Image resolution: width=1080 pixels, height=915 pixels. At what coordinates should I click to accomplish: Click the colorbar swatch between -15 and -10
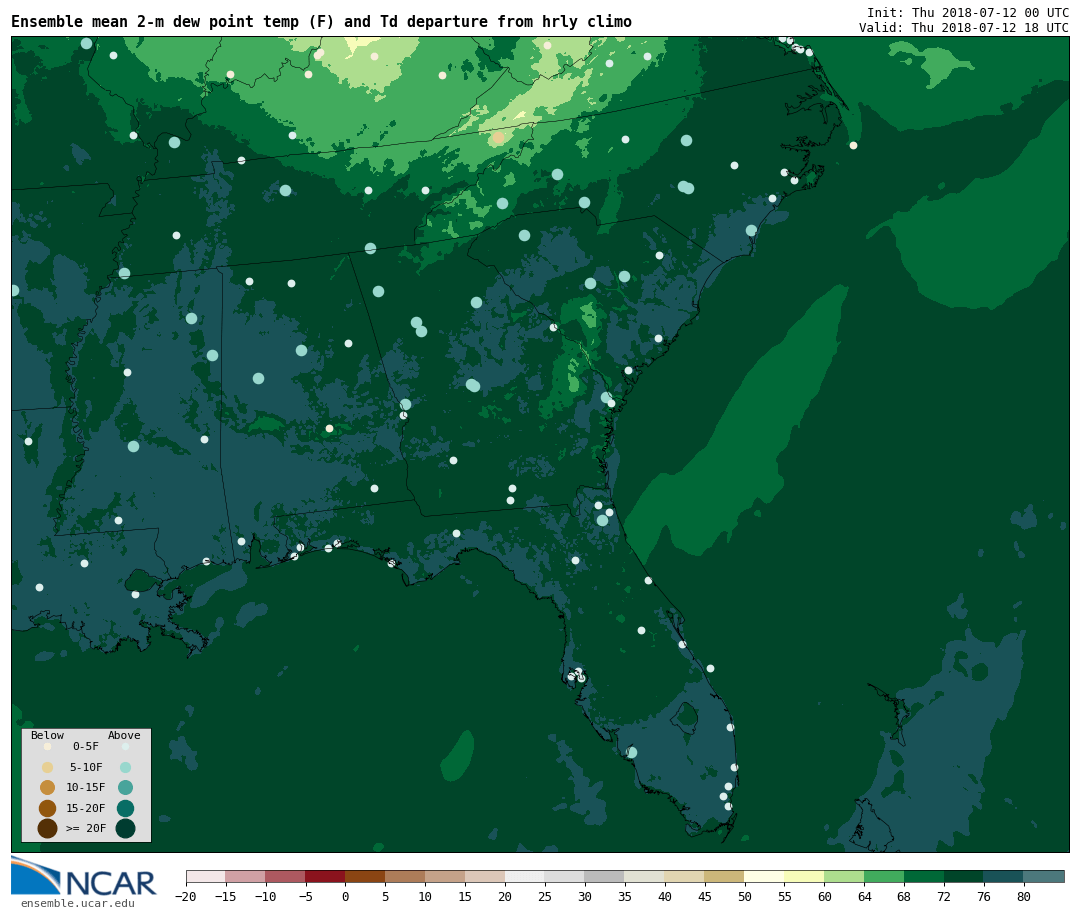click(x=246, y=876)
